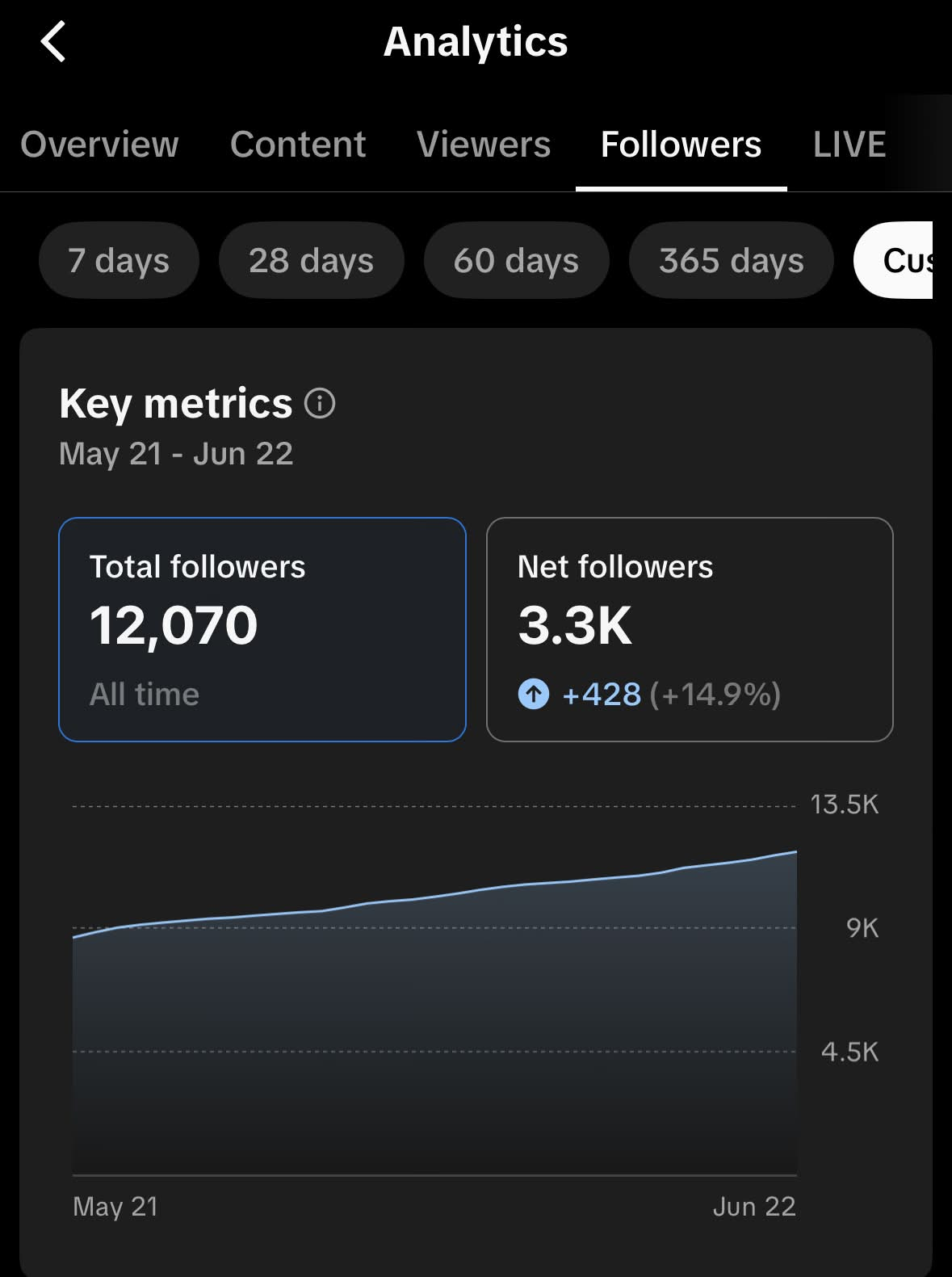The width and height of the screenshot is (952, 1277).
Task: Open the Key metrics info icon
Action: (x=320, y=403)
